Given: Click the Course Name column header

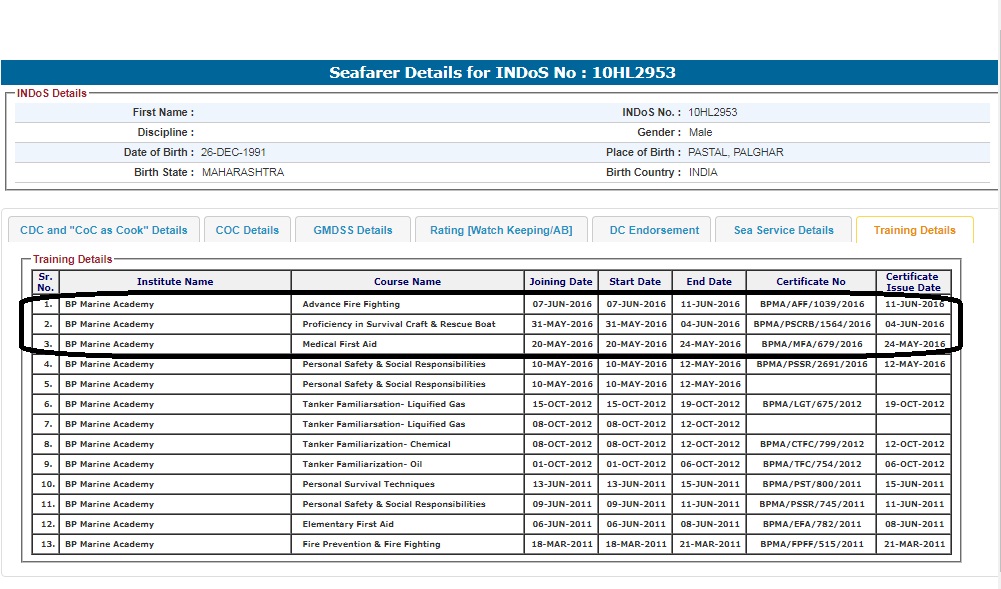Looking at the screenshot, I should (x=407, y=282).
